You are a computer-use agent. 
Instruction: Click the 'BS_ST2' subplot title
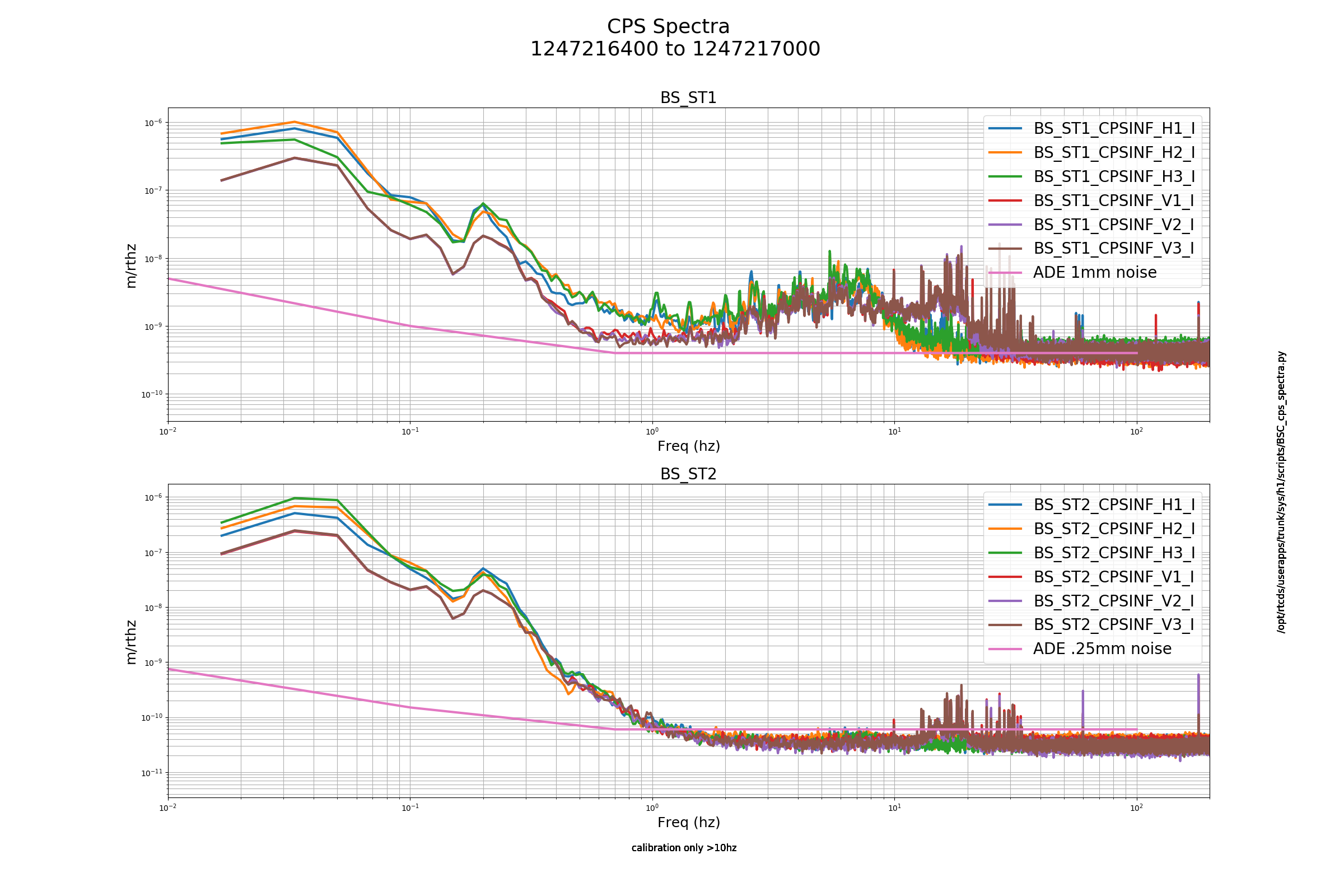pos(688,474)
